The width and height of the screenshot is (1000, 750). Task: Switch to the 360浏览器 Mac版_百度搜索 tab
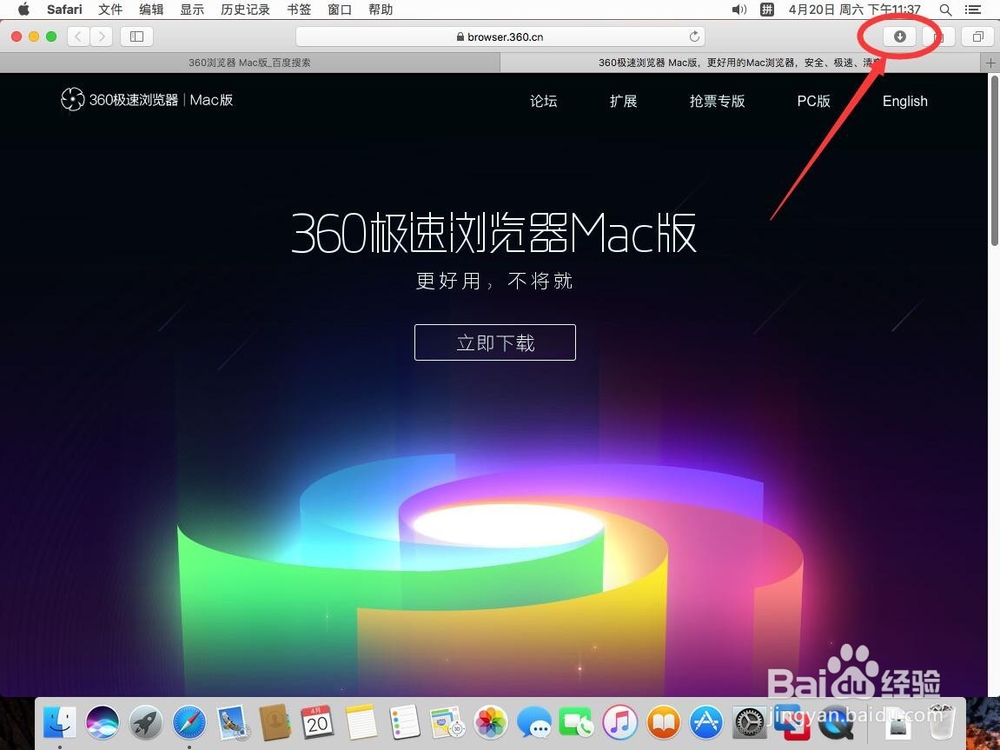[x=250, y=62]
